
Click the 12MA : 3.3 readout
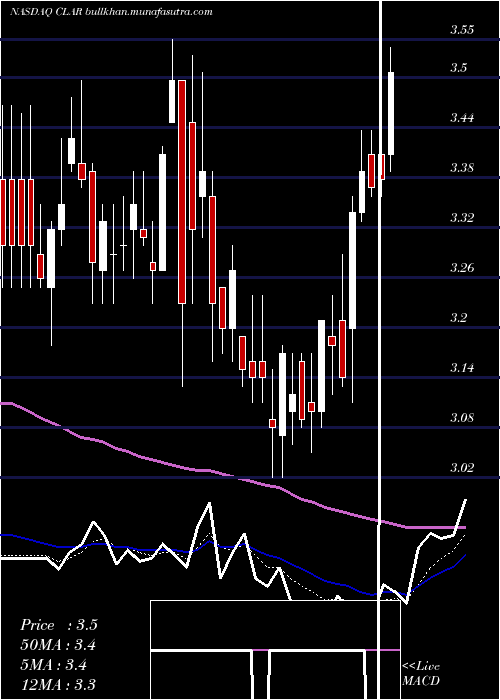click(x=58, y=685)
